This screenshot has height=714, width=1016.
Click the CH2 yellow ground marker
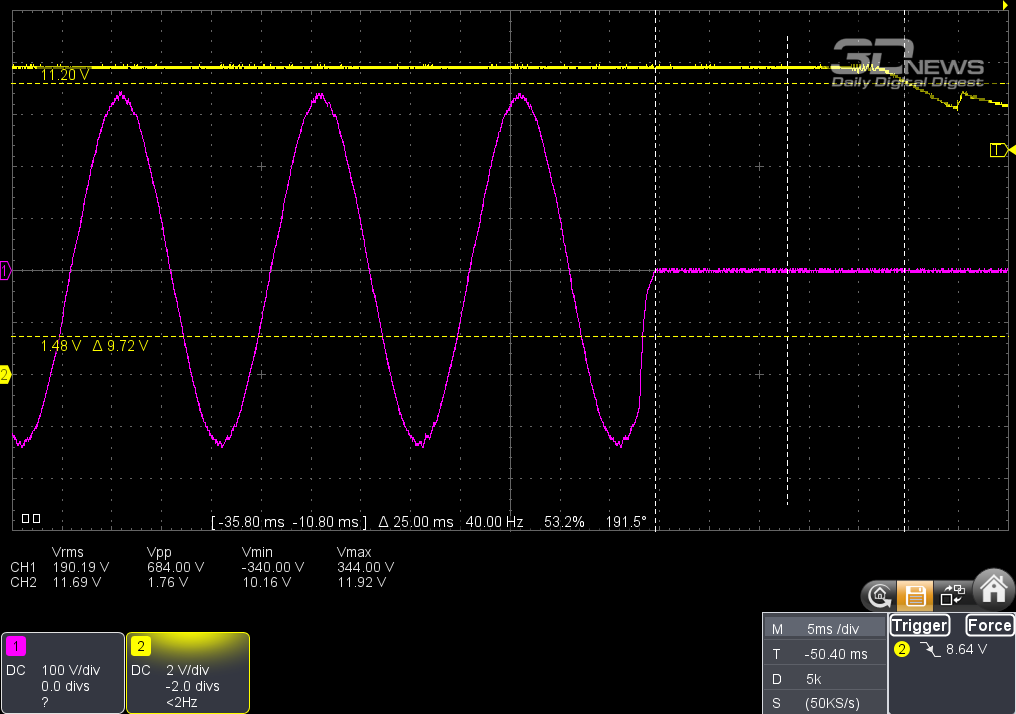5,375
